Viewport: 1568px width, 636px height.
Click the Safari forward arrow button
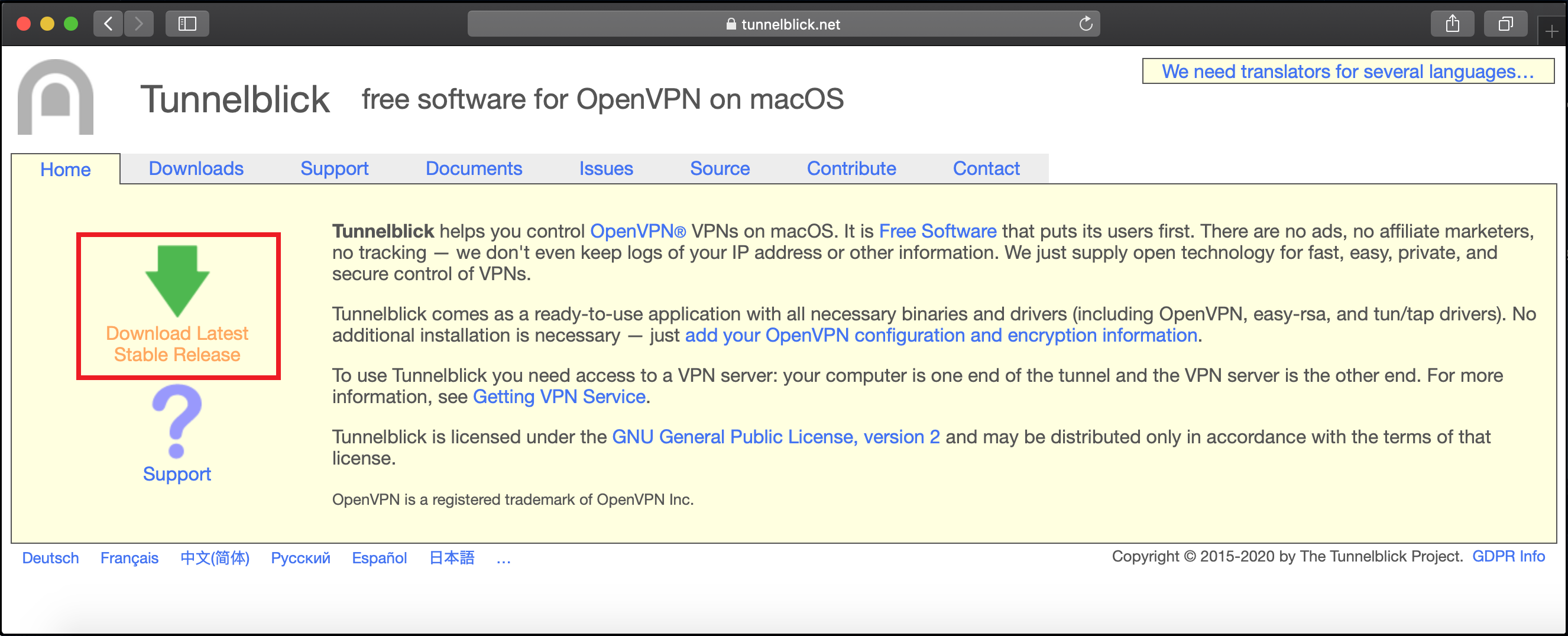coord(139,24)
